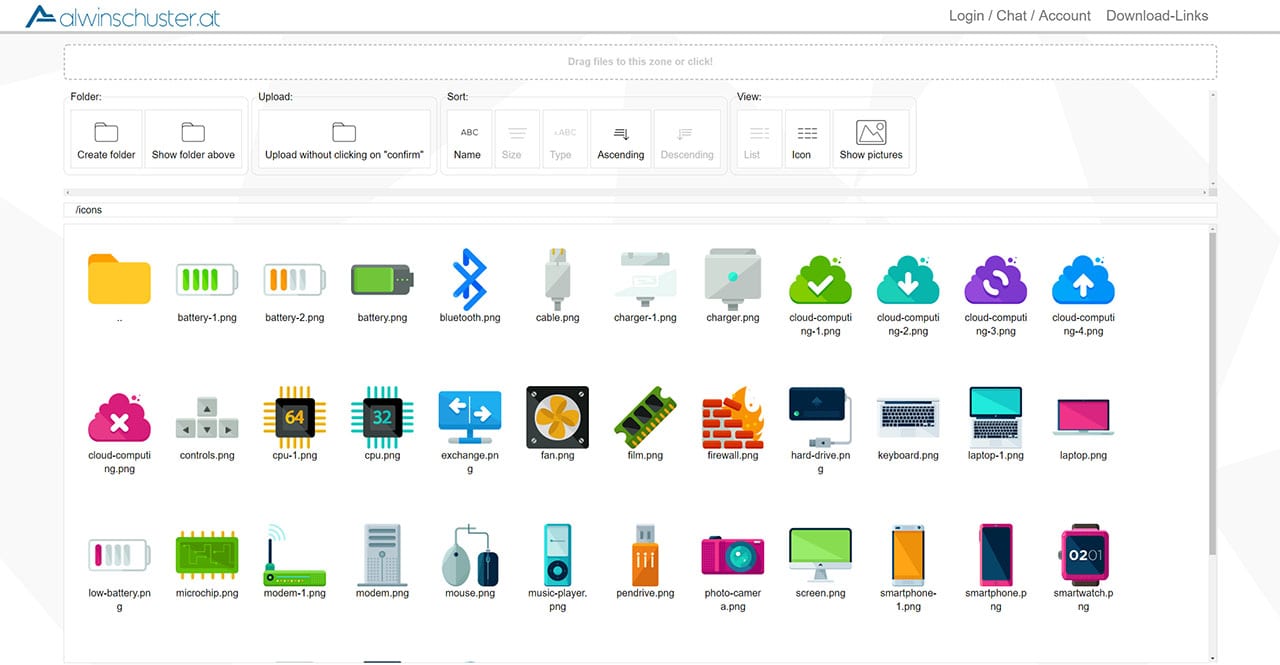Open the smartwatch.png icon
This screenshot has height=665, width=1280.
coord(1083,555)
